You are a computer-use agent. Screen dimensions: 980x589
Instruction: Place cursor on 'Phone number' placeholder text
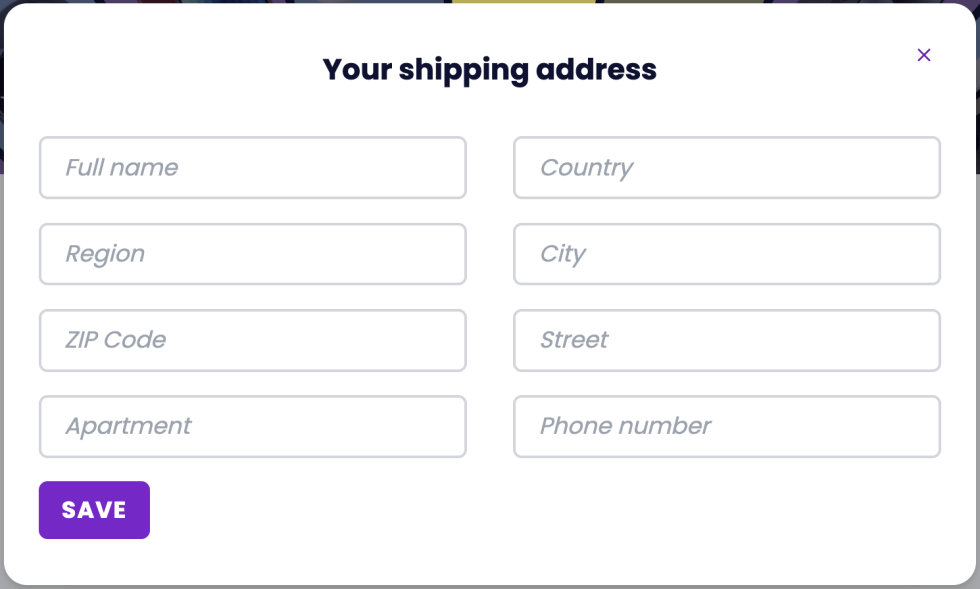click(625, 426)
